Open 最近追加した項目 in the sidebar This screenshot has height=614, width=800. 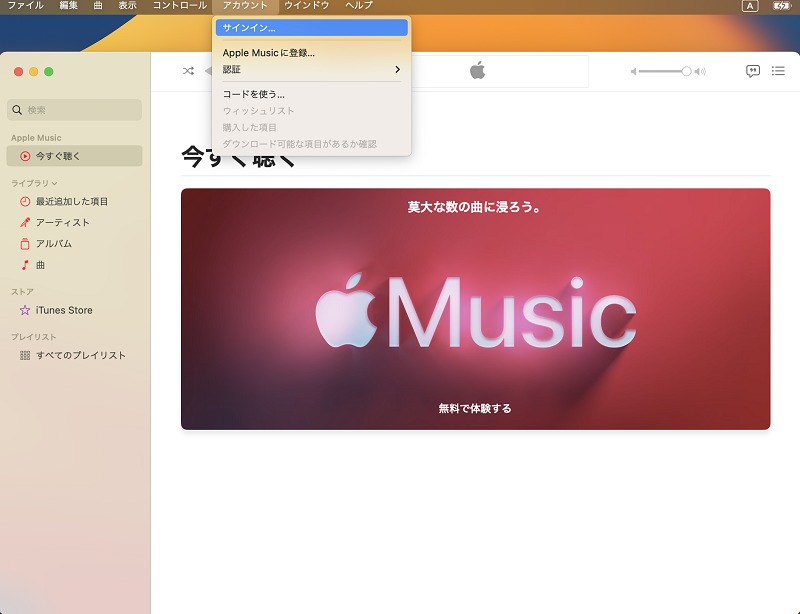[x=74, y=202]
